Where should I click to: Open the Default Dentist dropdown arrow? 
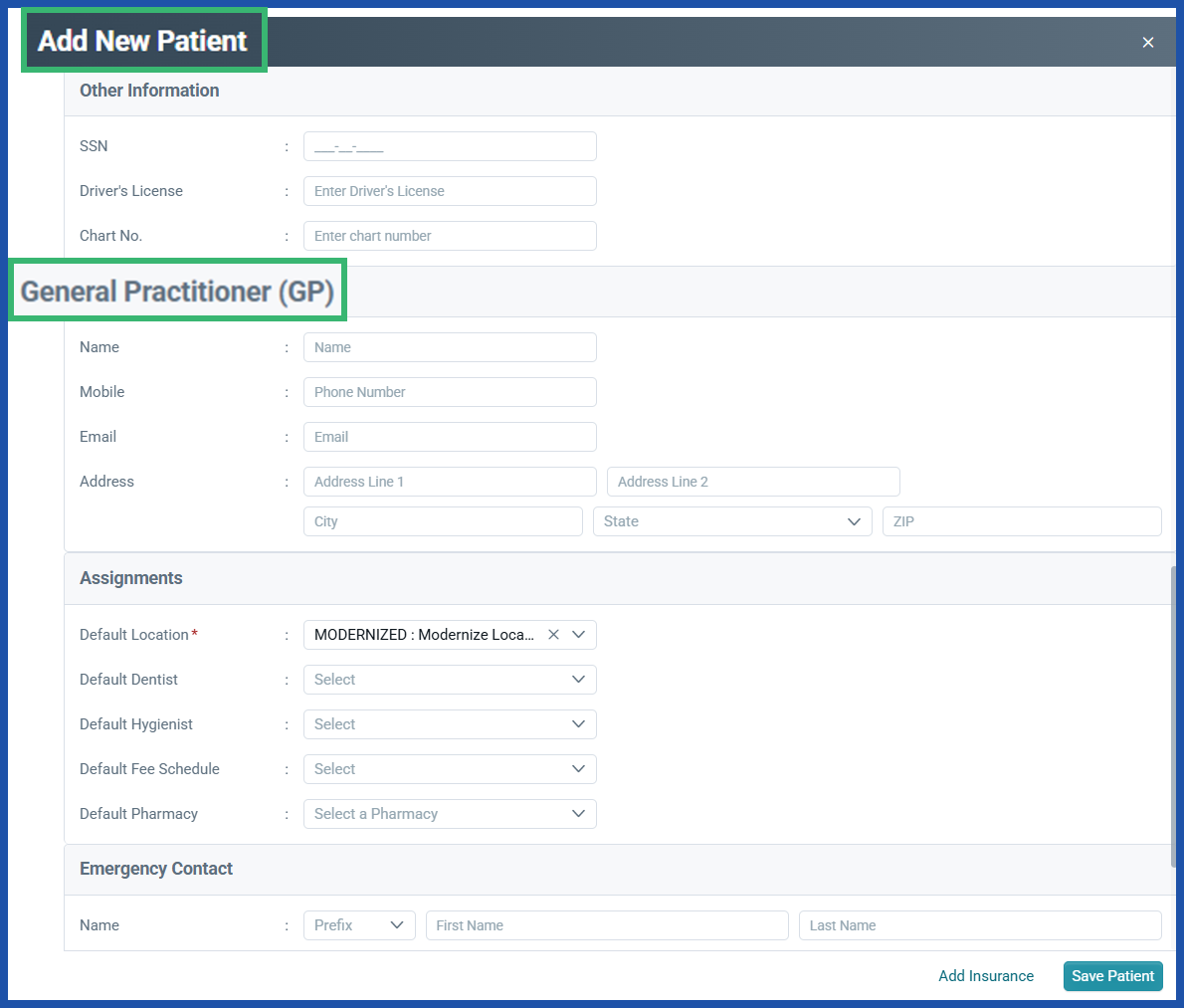tap(578, 680)
